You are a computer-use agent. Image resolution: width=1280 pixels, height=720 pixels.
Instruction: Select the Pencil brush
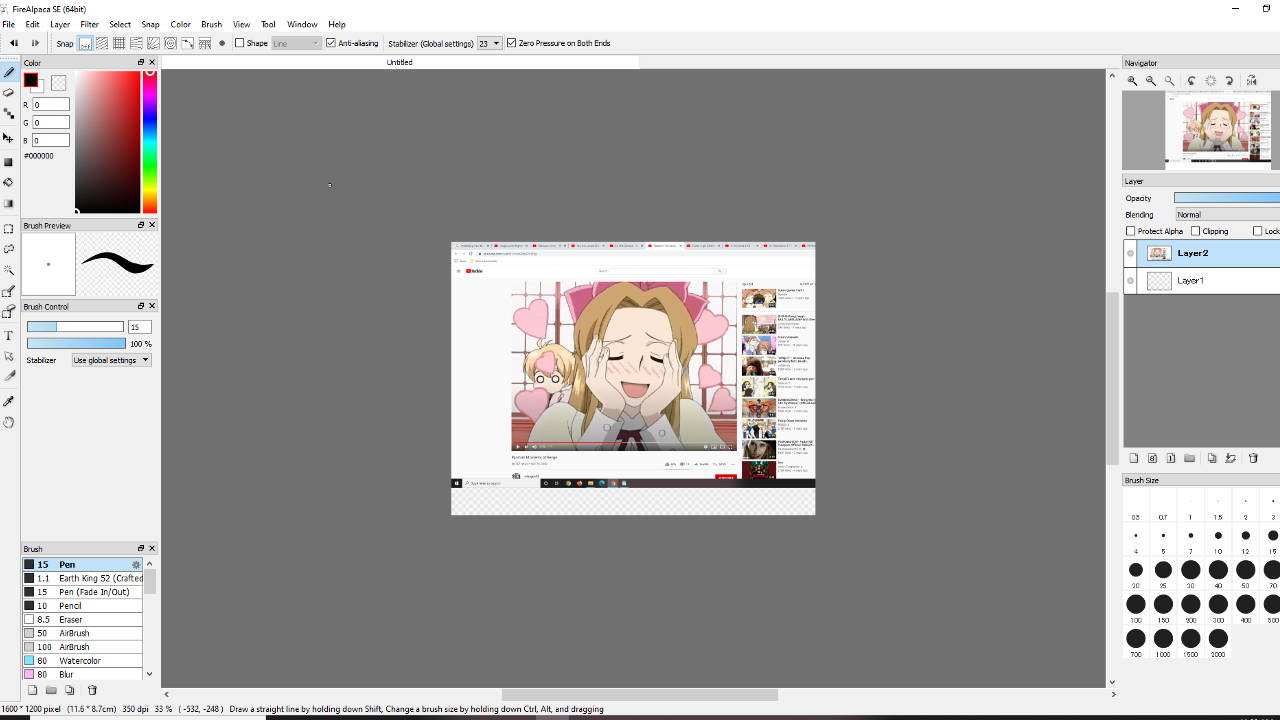[82, 606]
